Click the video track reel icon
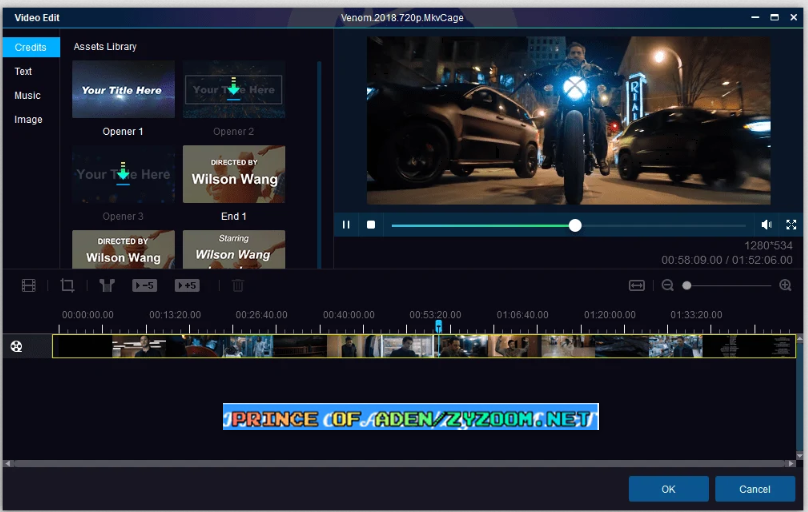808x512 pixels. coord(16,347)
